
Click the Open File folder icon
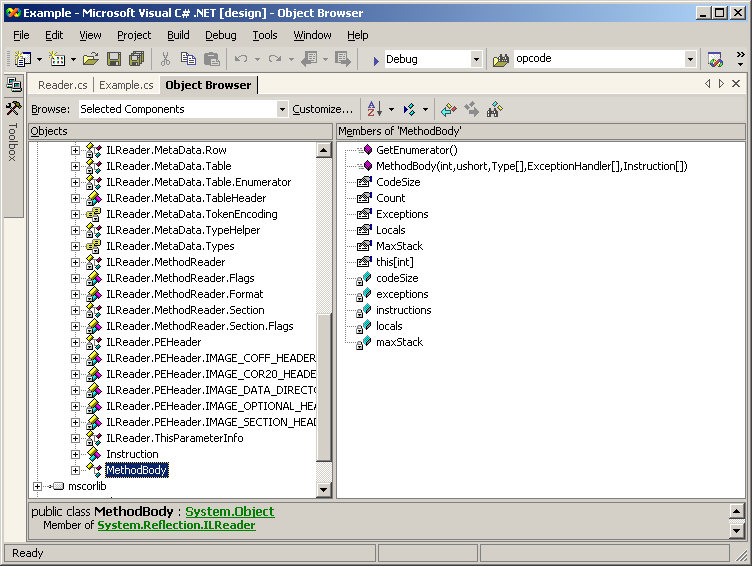click(x=90, y=59)
